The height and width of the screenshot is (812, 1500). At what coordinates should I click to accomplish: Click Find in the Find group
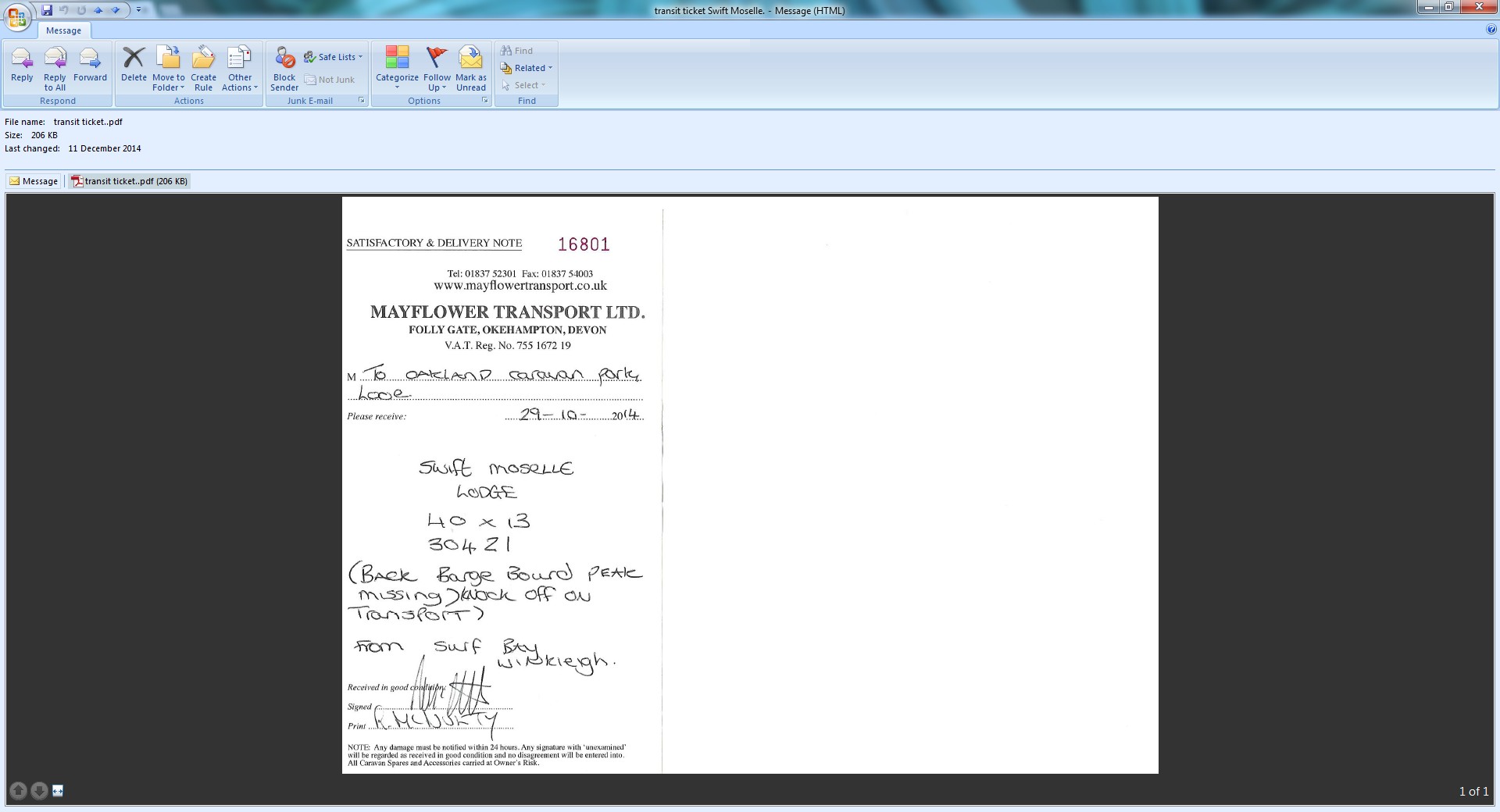pyautogui.click(x=516, y=51)
